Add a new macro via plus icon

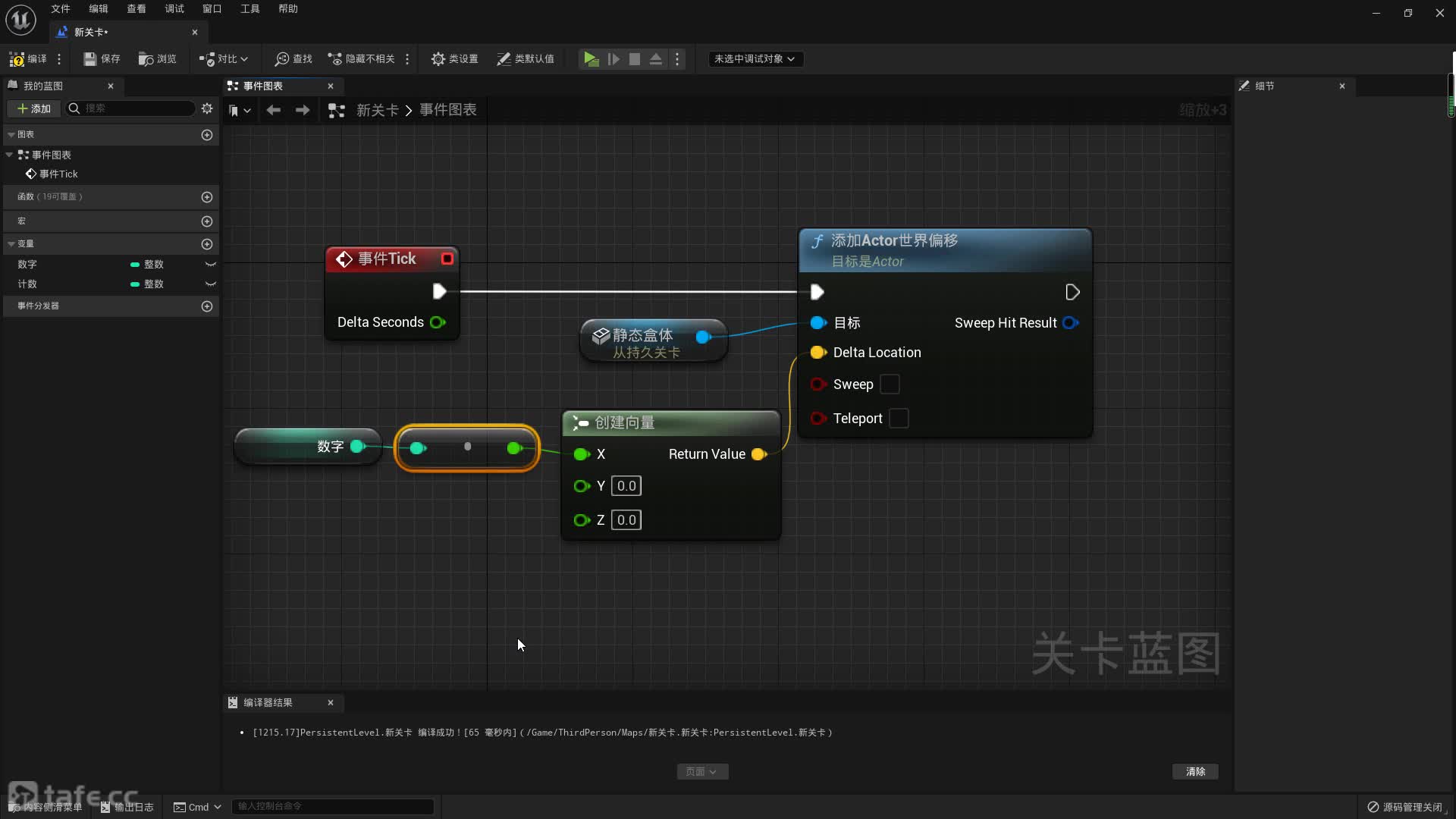(207, 221)
